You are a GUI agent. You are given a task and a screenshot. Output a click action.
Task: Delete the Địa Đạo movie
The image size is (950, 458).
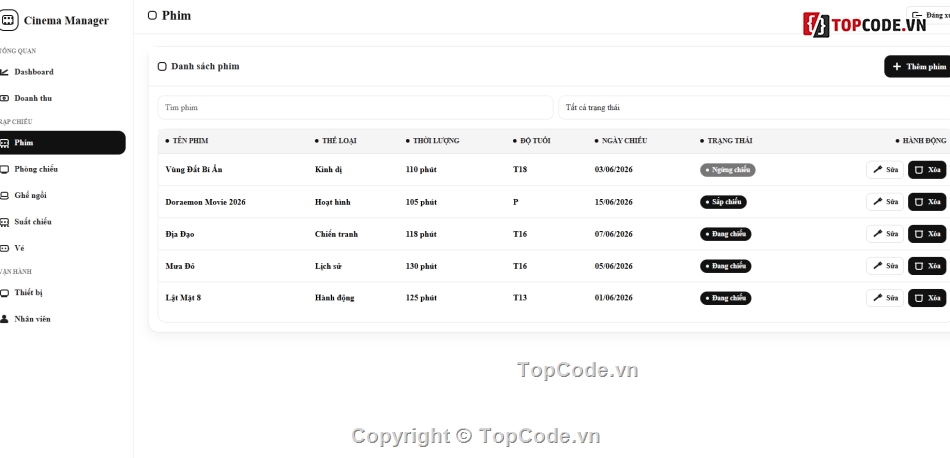pos(927,234)
